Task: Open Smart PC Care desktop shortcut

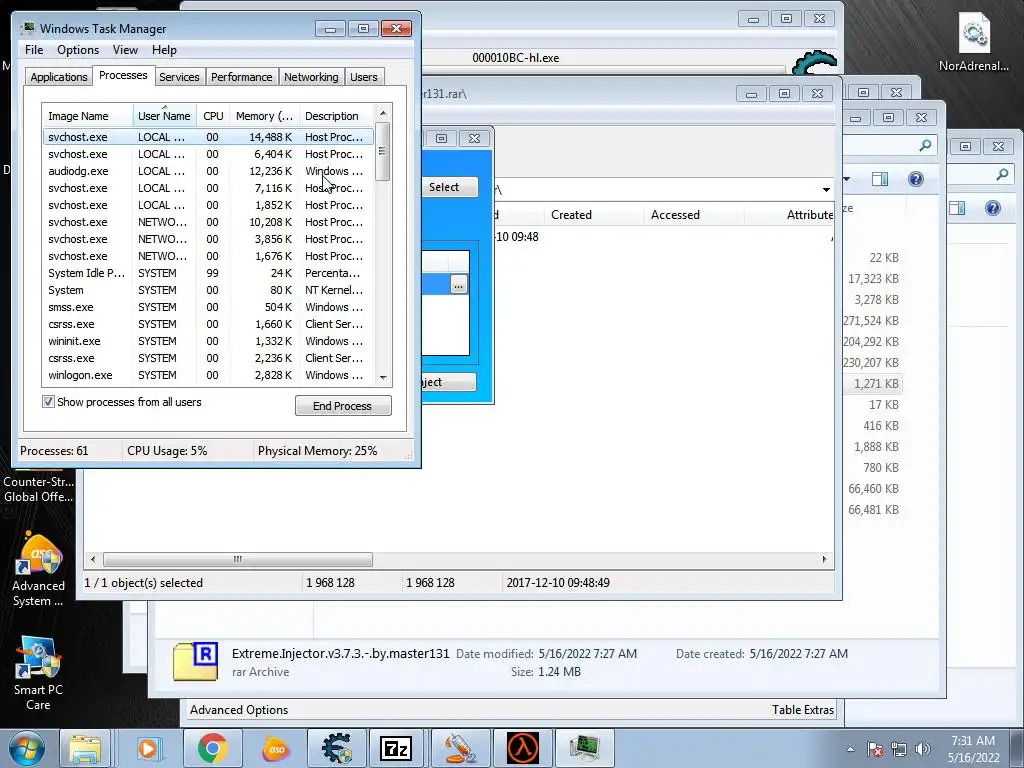Action: [x=38, y=673]
